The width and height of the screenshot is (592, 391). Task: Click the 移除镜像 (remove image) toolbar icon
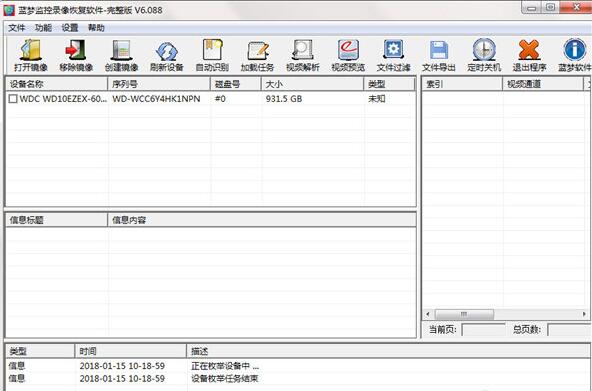pos(76,50)
